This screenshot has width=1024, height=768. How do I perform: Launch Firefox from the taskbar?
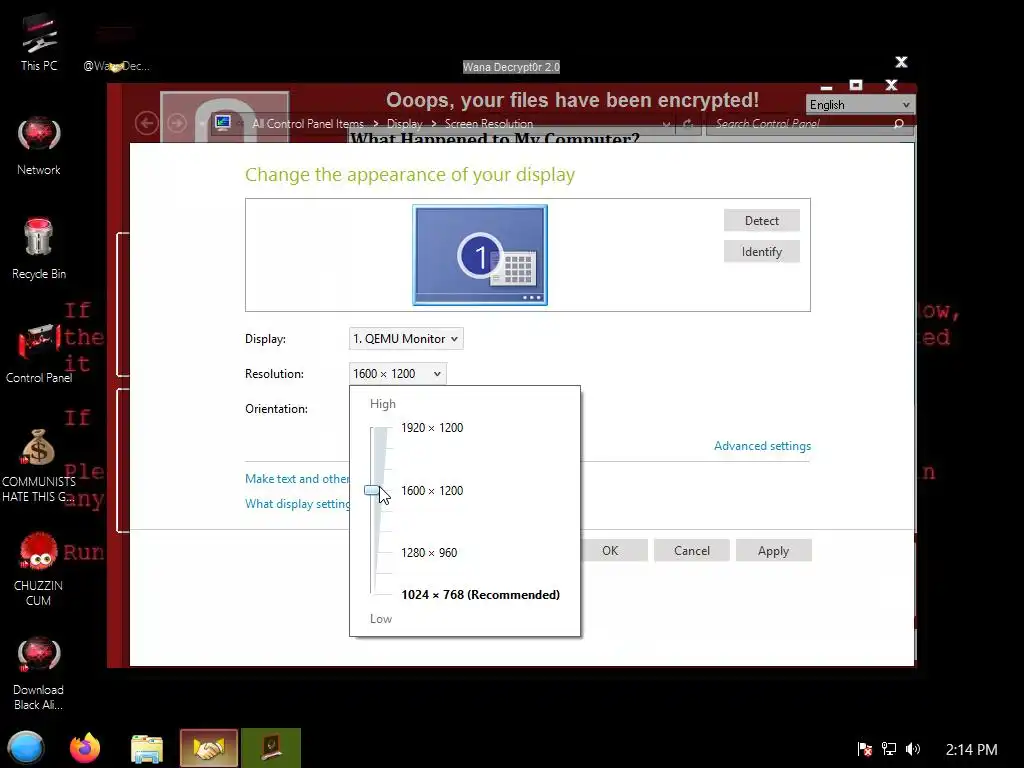coord(85,748)
